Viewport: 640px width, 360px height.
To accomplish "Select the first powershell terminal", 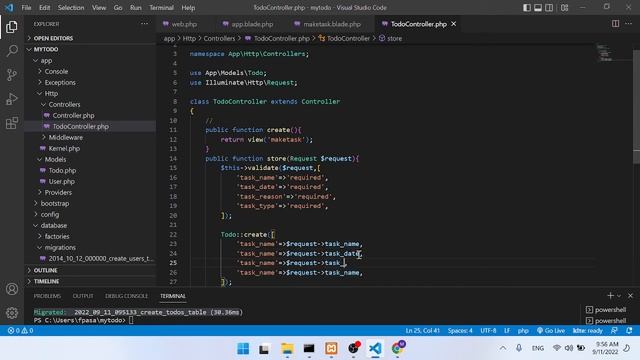I will pyautogui.click(x=606, y=310).
